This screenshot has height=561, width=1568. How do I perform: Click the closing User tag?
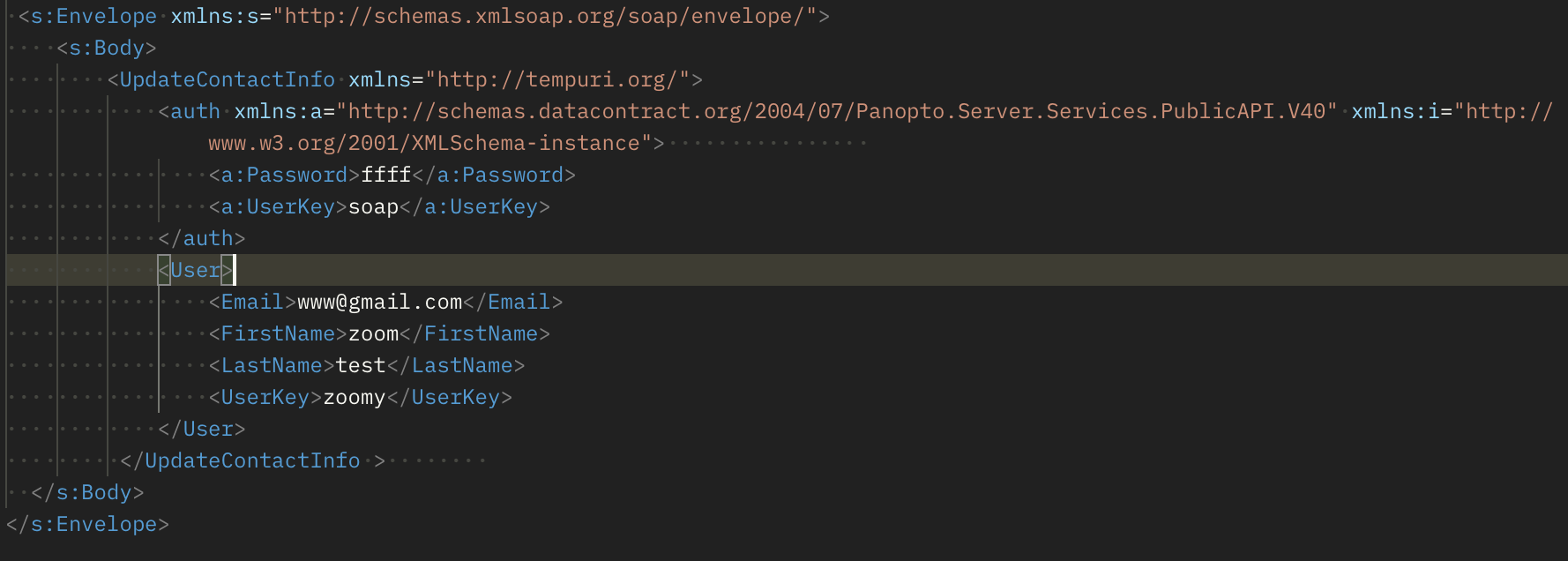202,429
